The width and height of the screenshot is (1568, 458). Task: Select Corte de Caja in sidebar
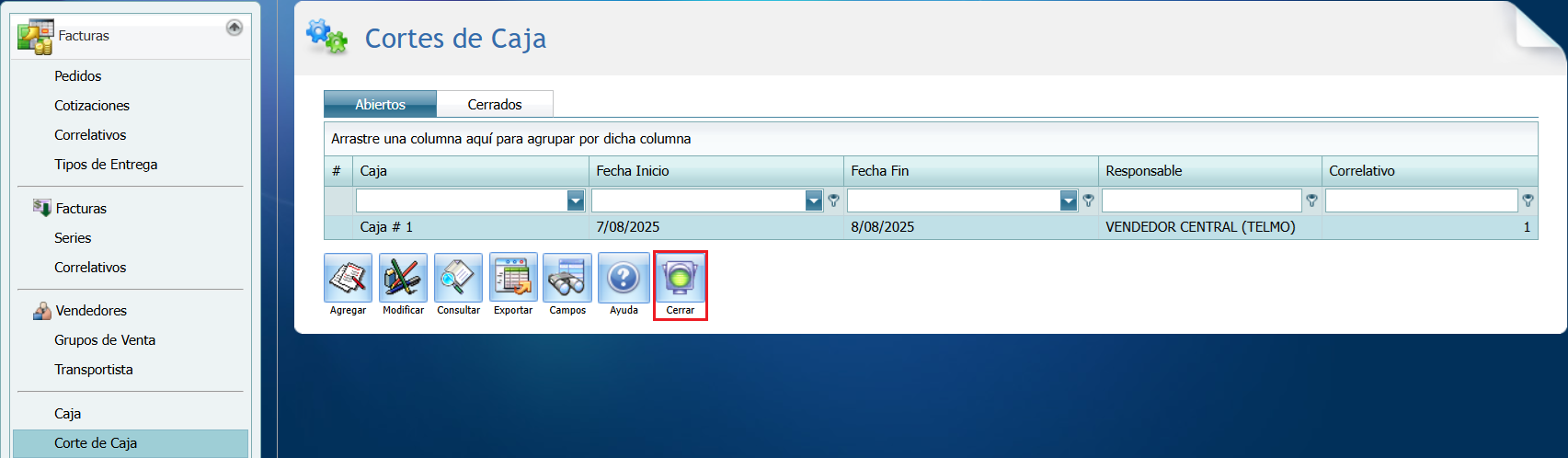[131, 443]
